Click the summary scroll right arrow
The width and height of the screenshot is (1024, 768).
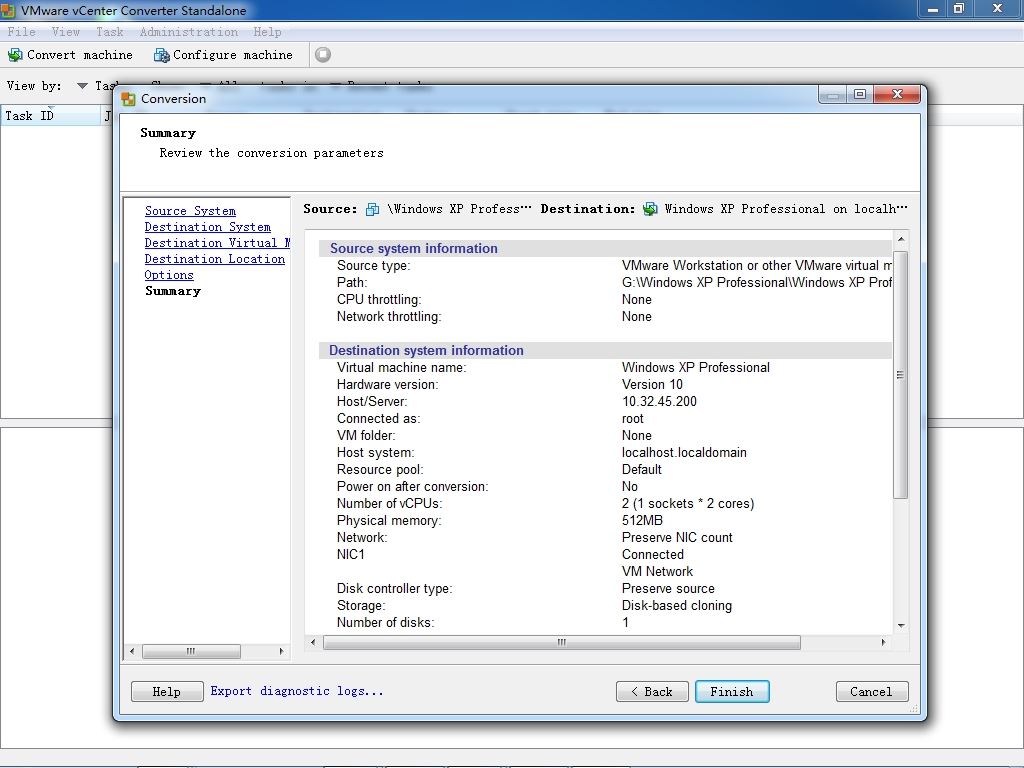(884, 643)
